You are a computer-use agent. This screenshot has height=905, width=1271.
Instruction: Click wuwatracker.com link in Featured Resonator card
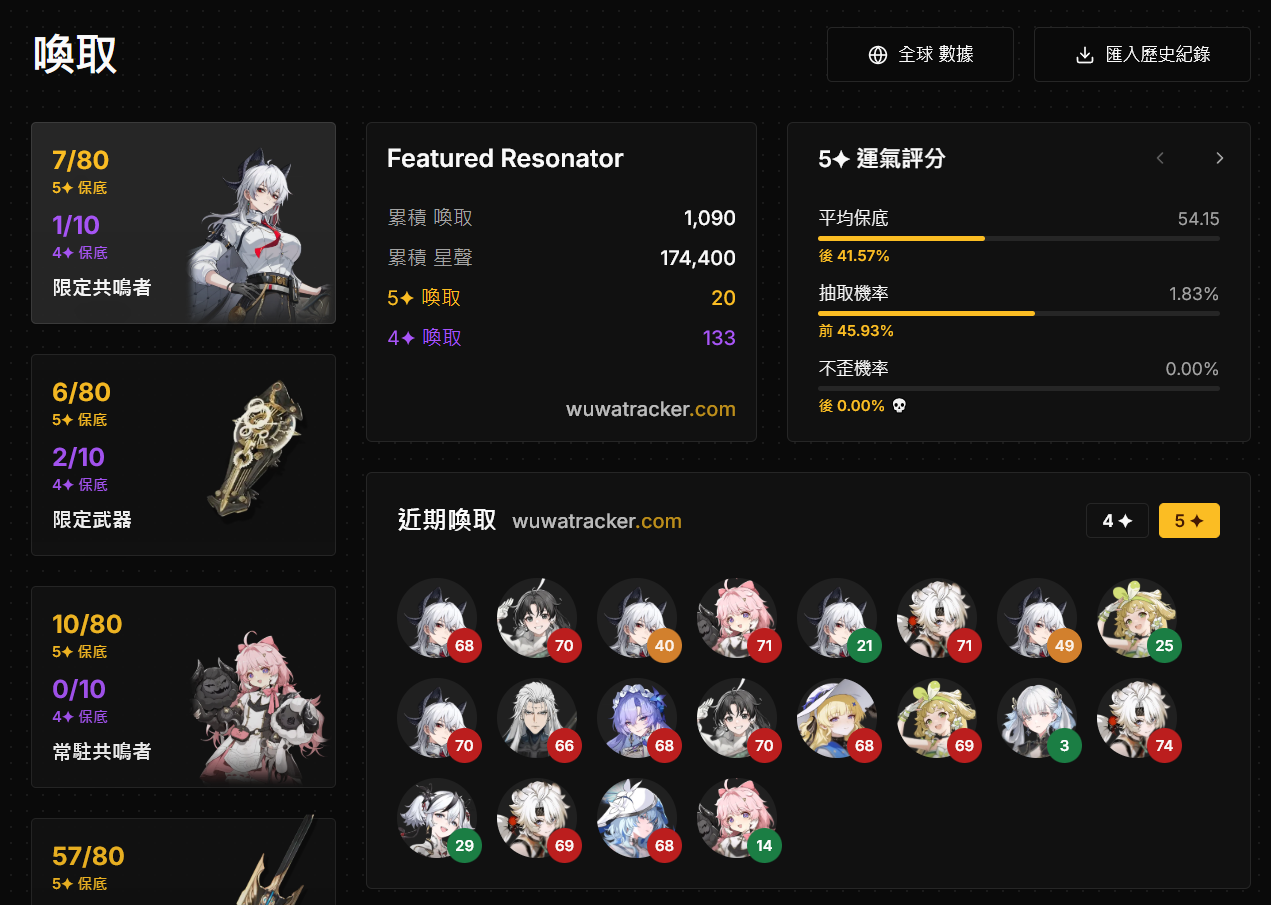pyautogui.click(x=651, y=409)
